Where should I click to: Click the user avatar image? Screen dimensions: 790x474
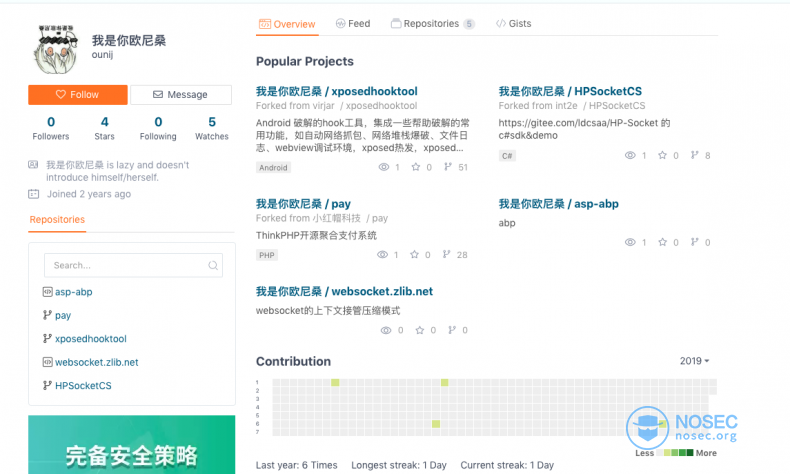tap(56, 49)
